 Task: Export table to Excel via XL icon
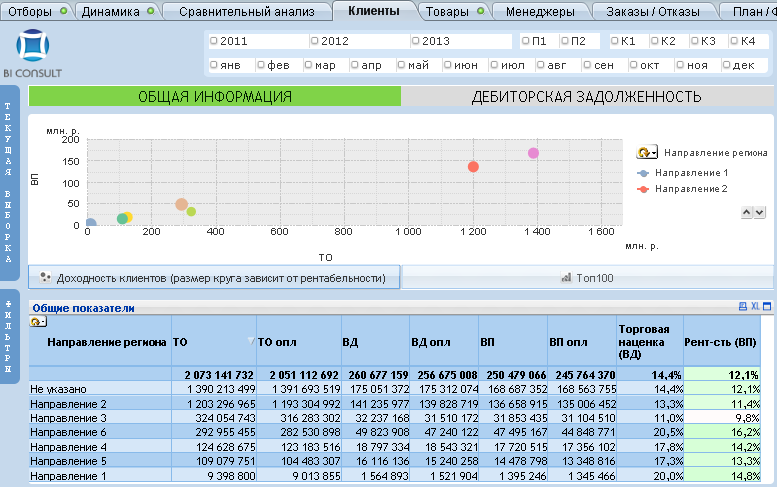(755, 306)
